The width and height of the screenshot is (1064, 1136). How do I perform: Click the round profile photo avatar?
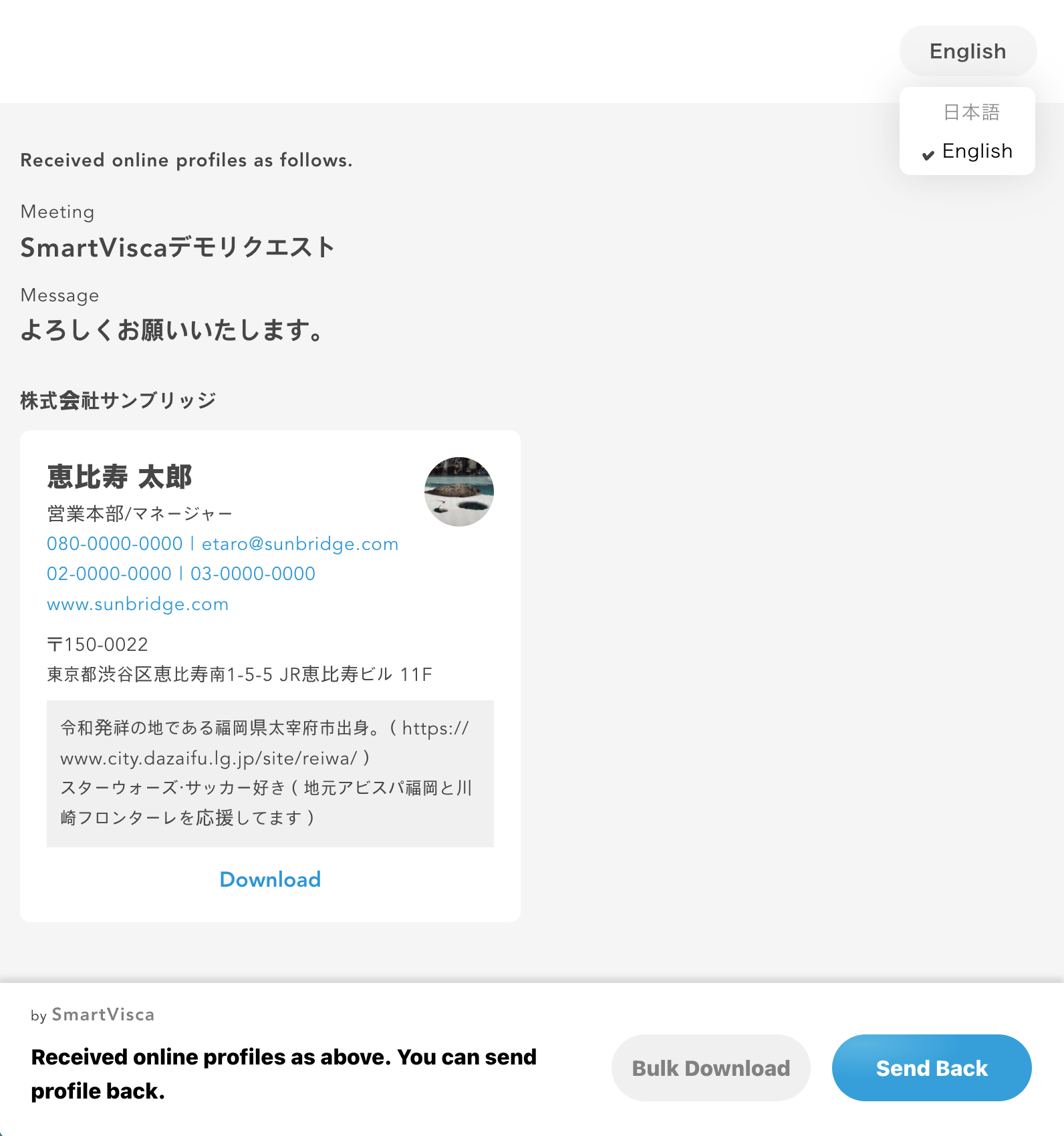(x=459, y=492)
